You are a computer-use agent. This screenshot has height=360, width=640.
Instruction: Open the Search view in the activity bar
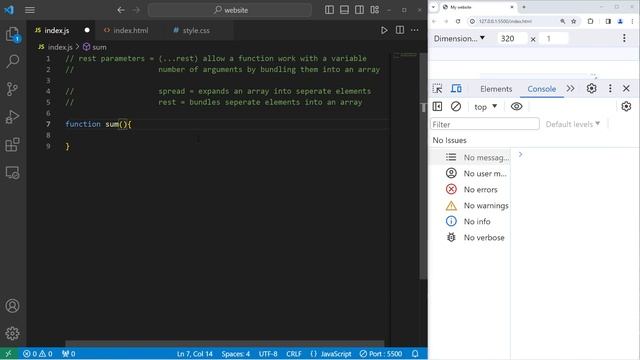point(13,62)
